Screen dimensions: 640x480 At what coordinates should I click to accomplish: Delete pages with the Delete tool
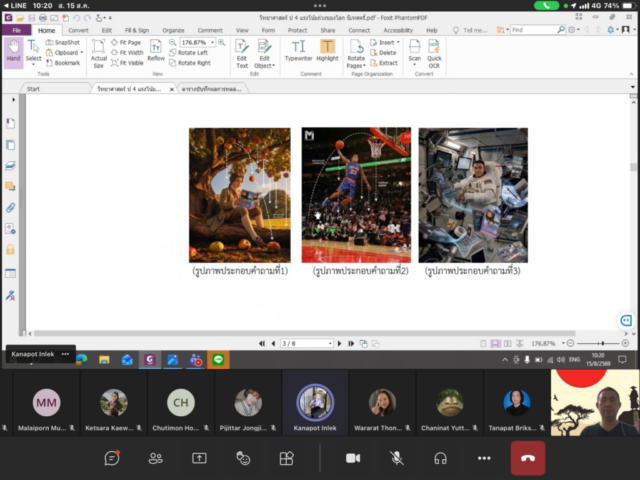pyautogui.click(x=383, y=53)
